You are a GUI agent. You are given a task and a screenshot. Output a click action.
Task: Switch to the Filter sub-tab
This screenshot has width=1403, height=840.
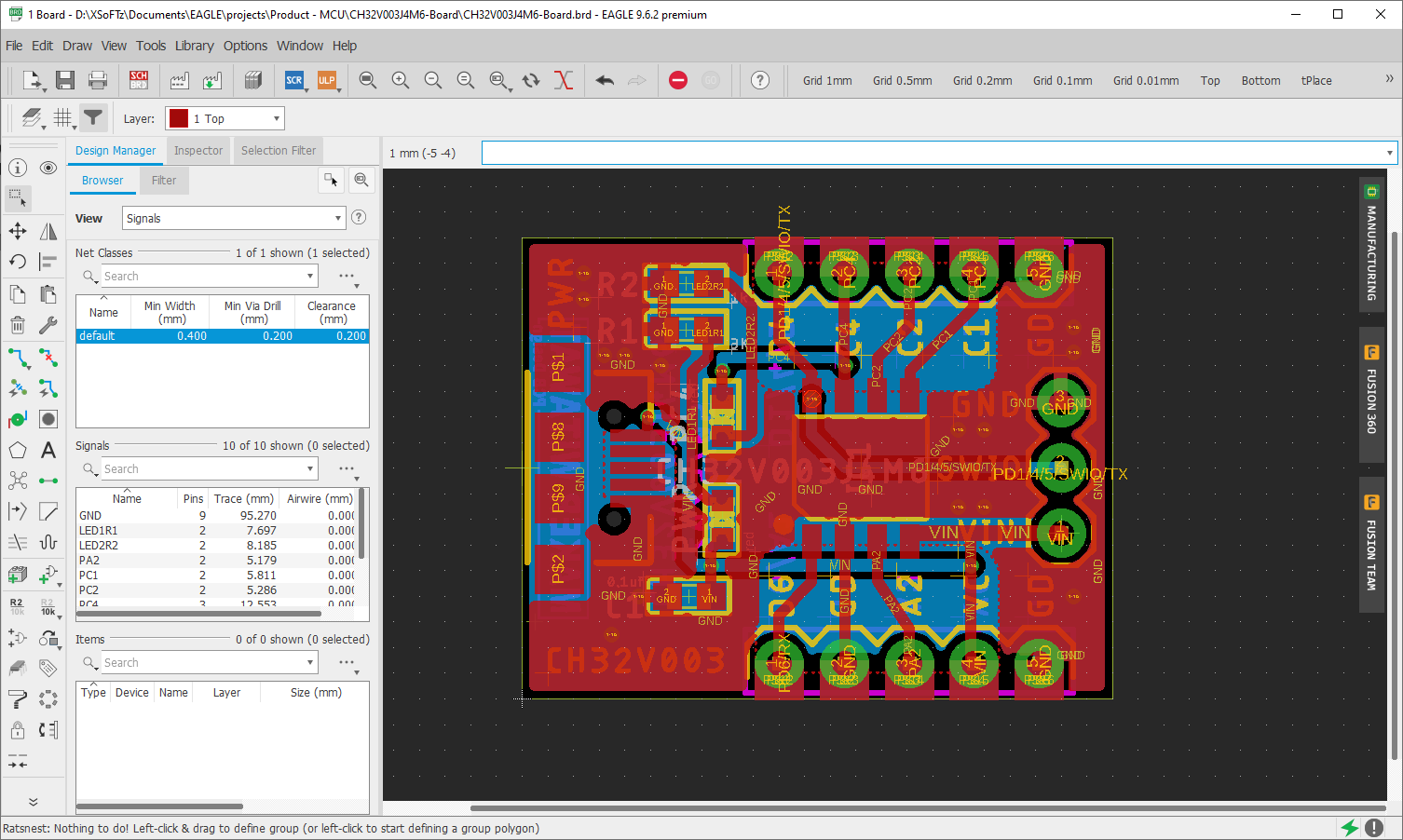(x=164, y=181)
